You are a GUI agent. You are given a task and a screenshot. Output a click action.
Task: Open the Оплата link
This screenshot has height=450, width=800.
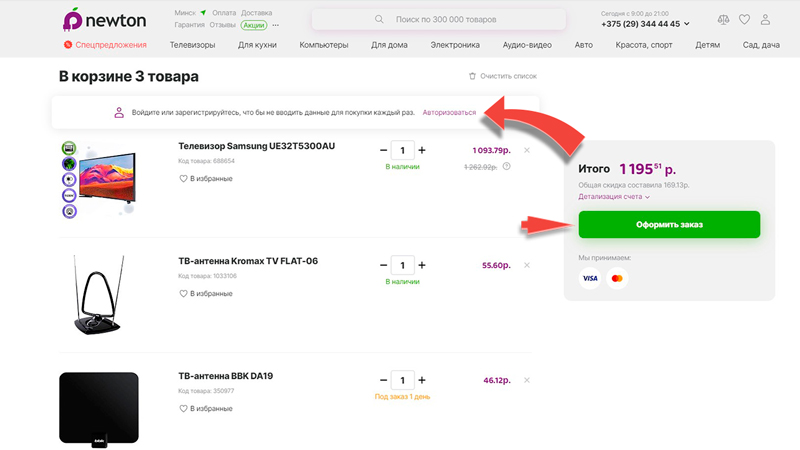tap(224, 13)
